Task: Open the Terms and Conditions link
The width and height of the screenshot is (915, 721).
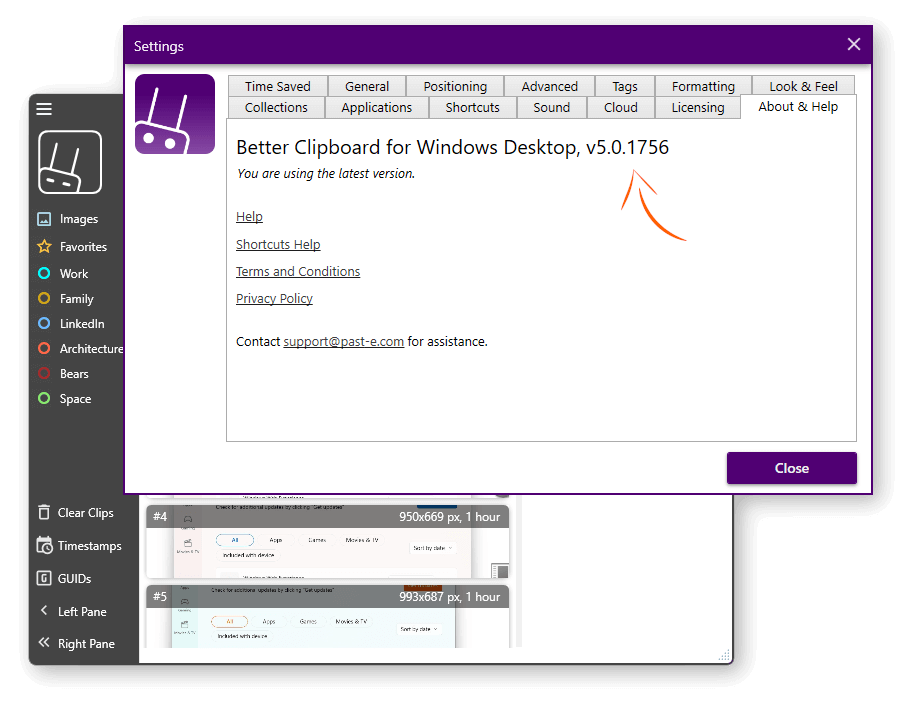Action: click(x=298, y=271)
